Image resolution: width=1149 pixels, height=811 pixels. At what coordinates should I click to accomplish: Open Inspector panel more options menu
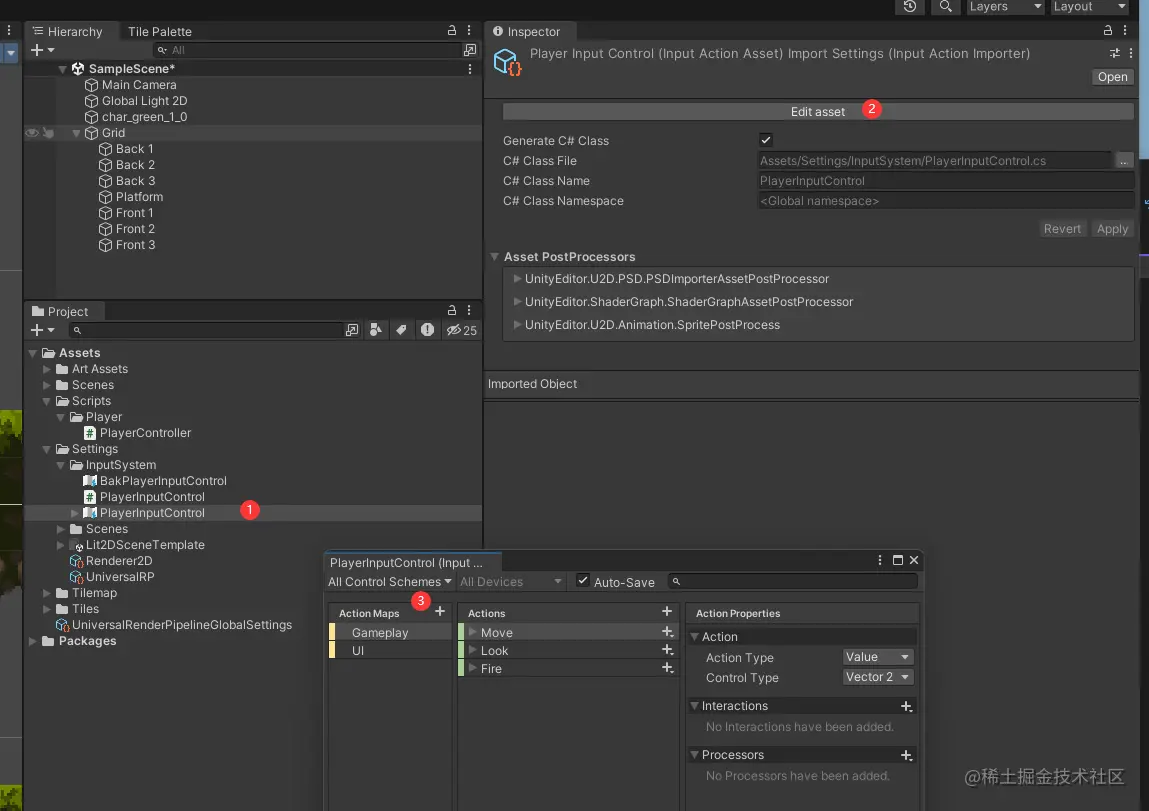pos(1125,31)
